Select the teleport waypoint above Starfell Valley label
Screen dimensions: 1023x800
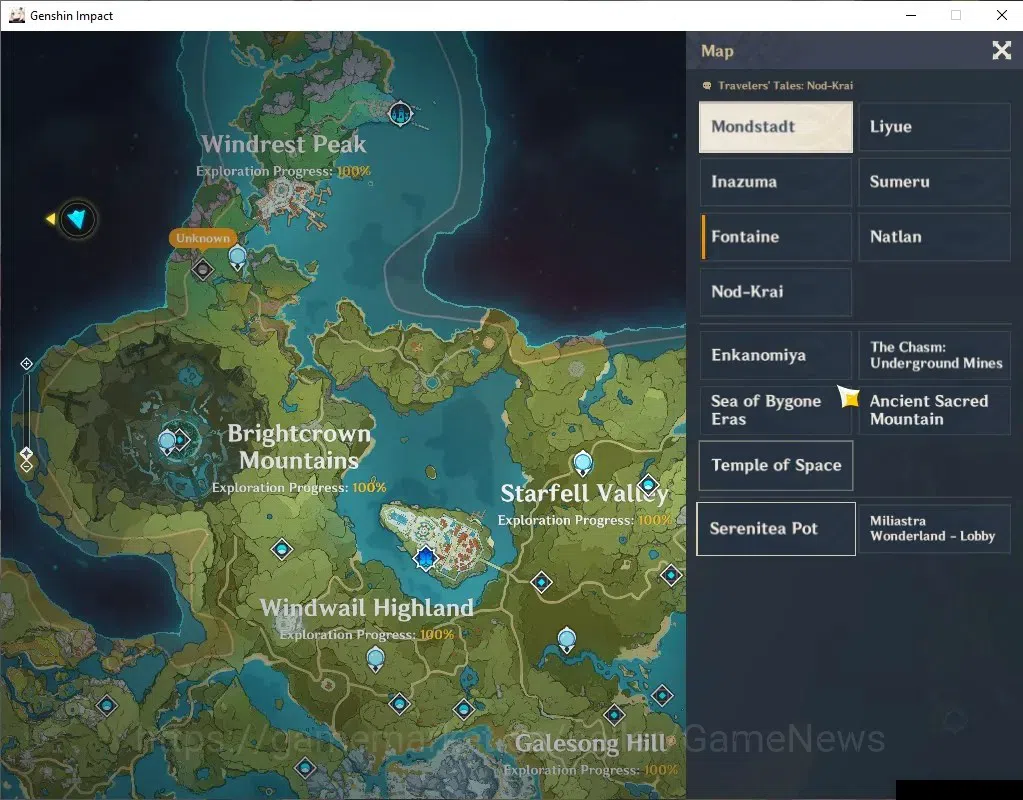coord(583,463)
